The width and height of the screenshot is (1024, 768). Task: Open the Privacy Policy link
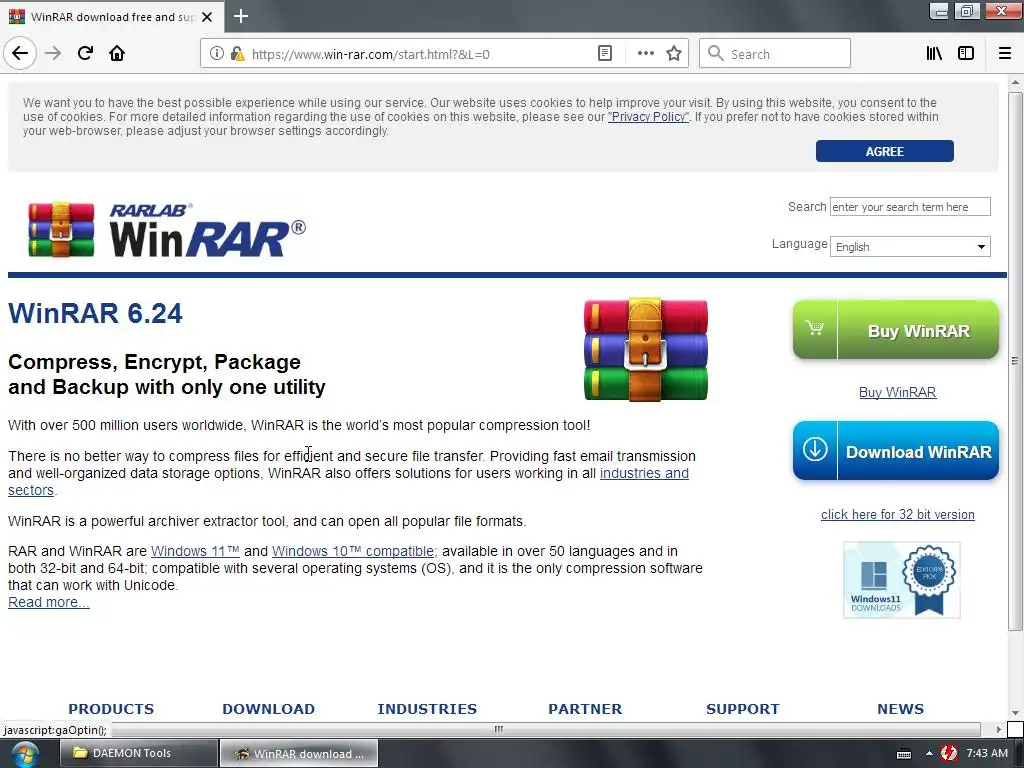click(648, 117)
